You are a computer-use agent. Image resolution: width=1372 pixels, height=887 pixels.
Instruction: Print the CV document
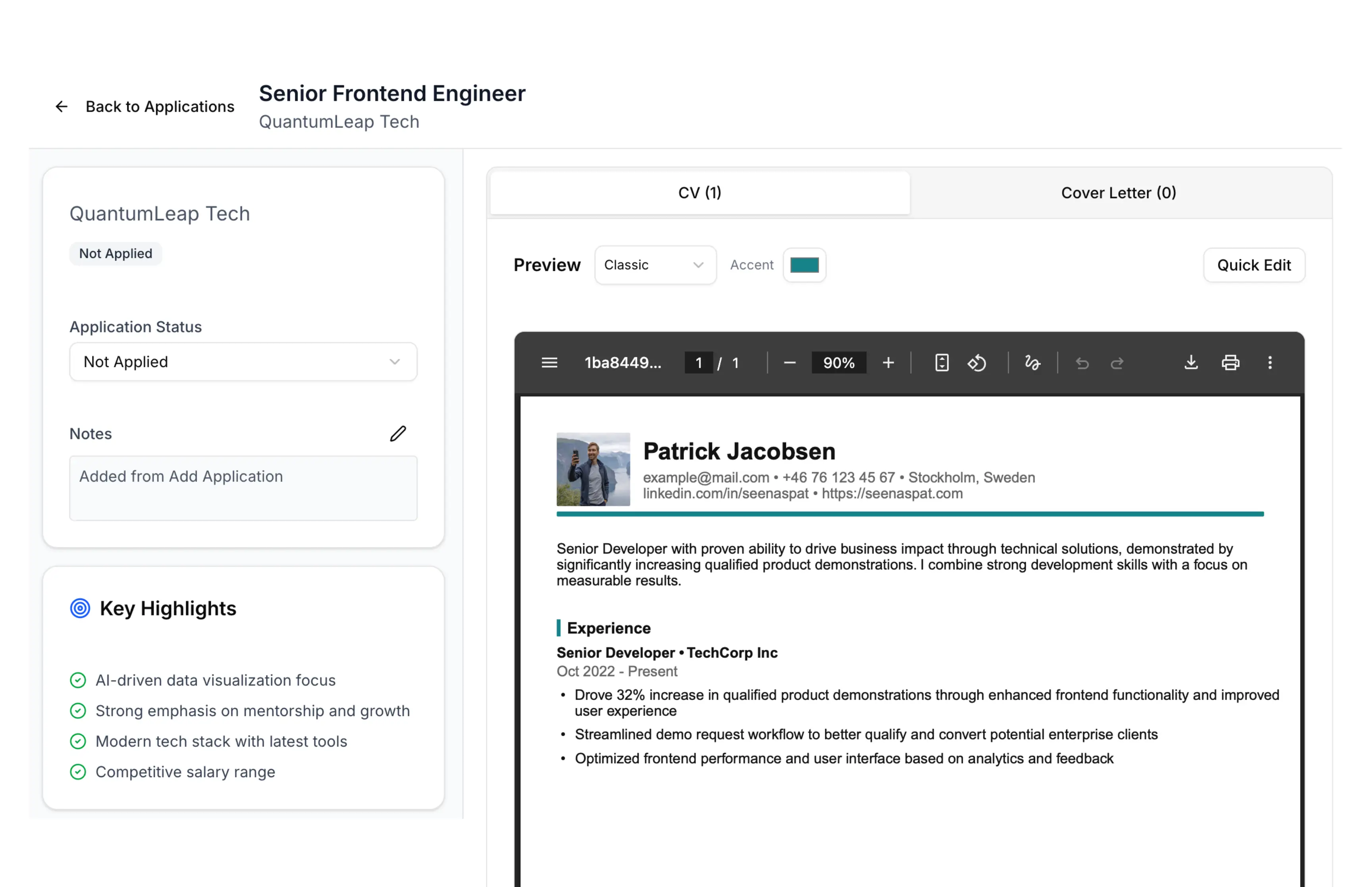pyautogui.click(x=1230, y=363)
